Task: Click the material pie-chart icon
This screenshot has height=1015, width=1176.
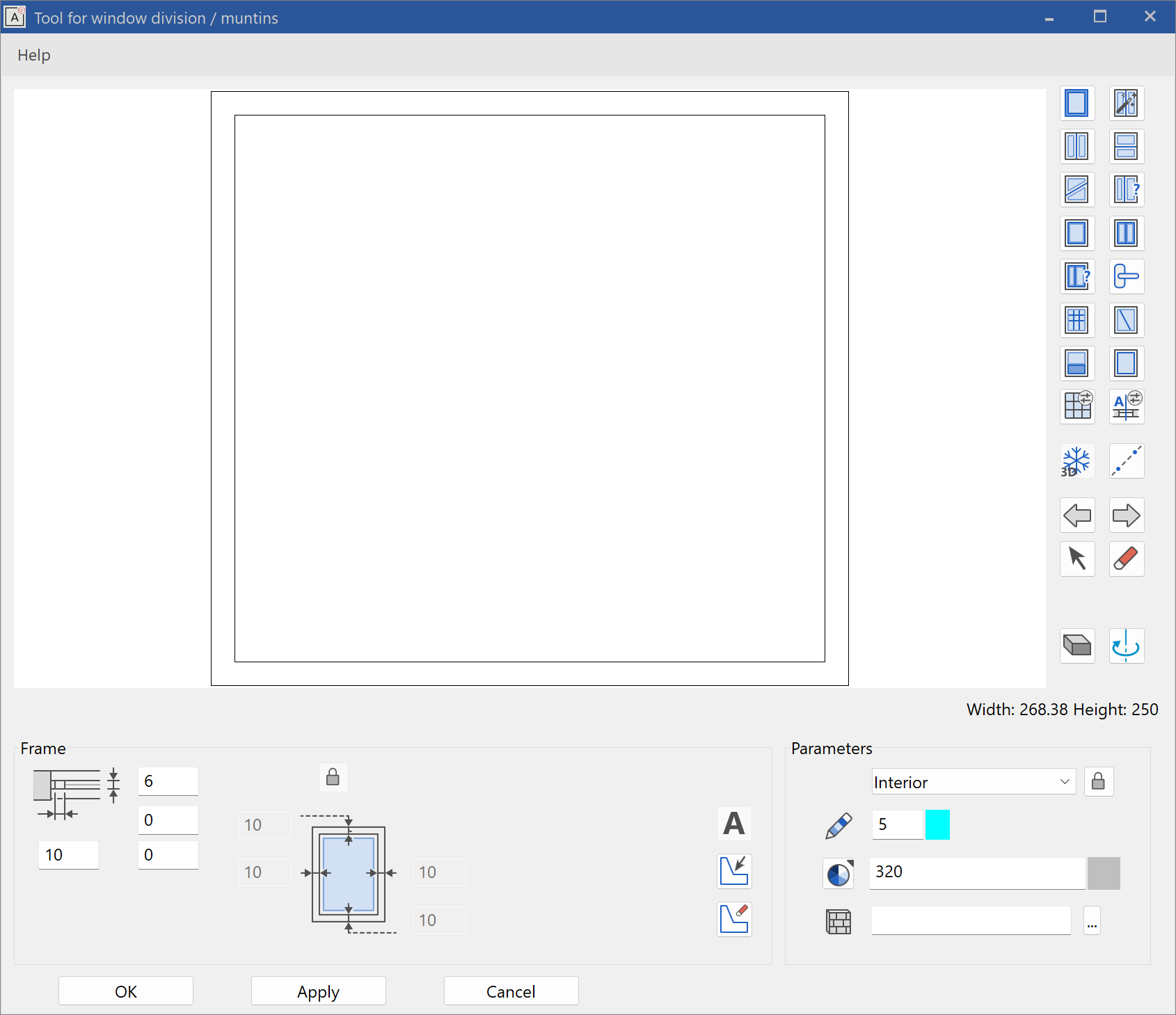Action: point(839,874)
